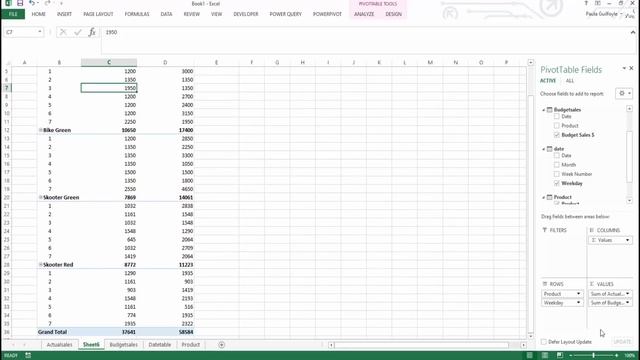Click the Undo arrow icon
Screen dimensions: 640x360
point(31,3)
